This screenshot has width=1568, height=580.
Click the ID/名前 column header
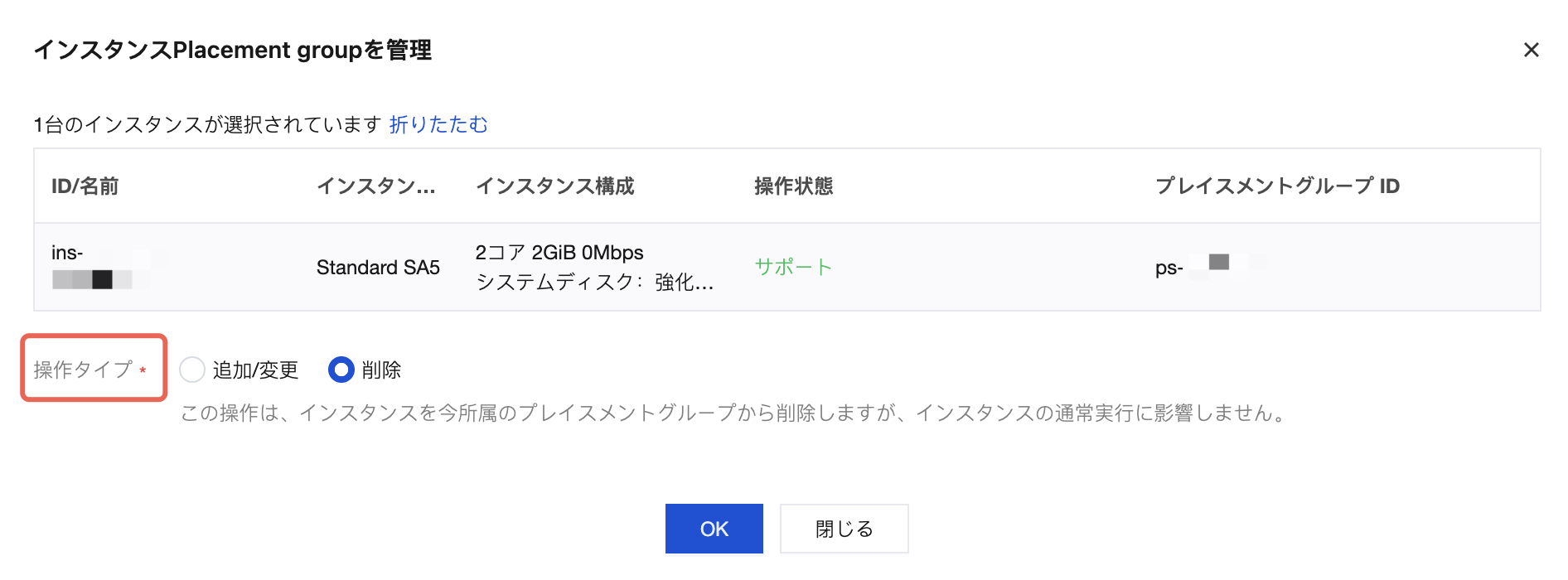(85, 186)
